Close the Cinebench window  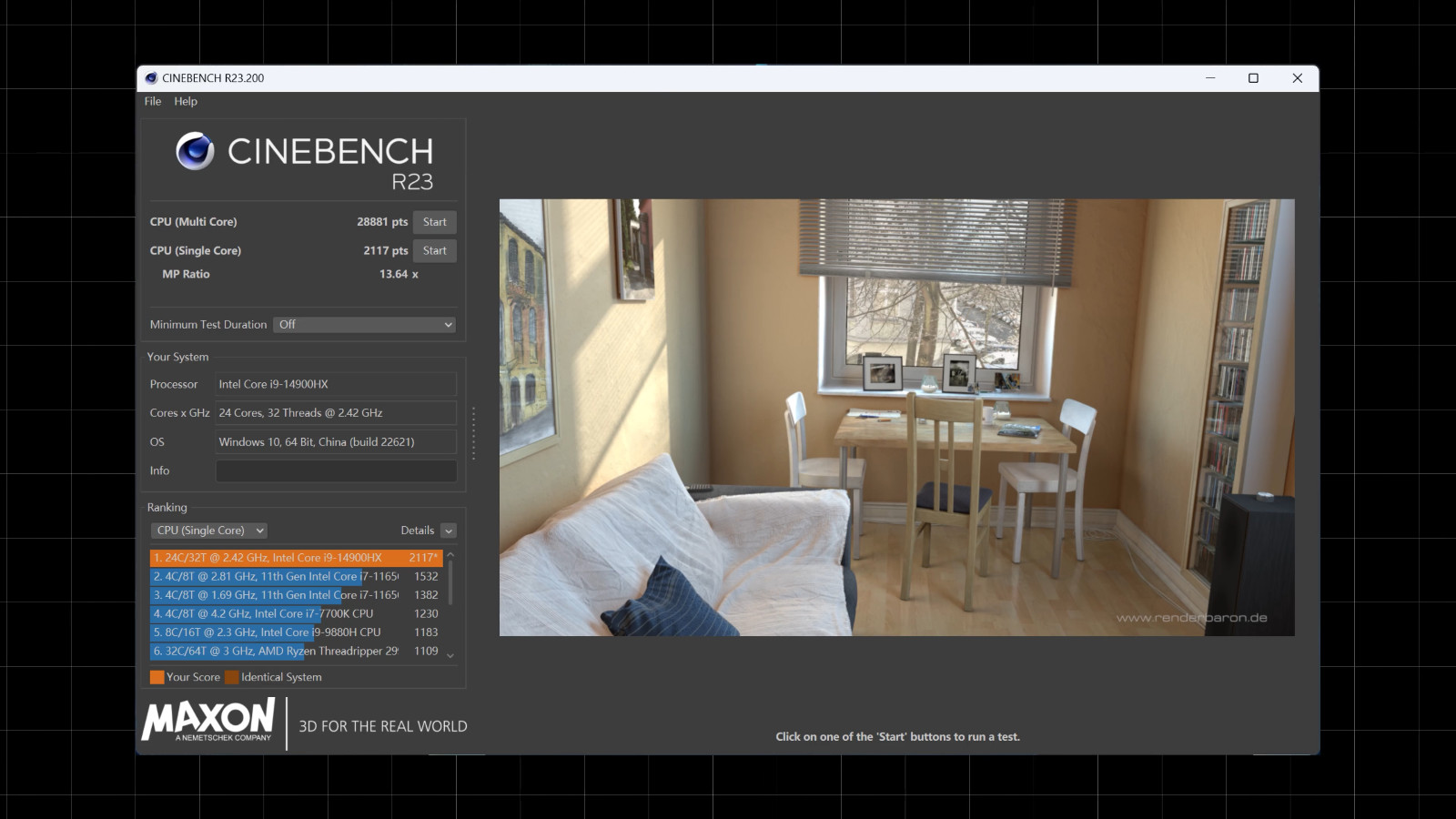[x=1298, y=78]
